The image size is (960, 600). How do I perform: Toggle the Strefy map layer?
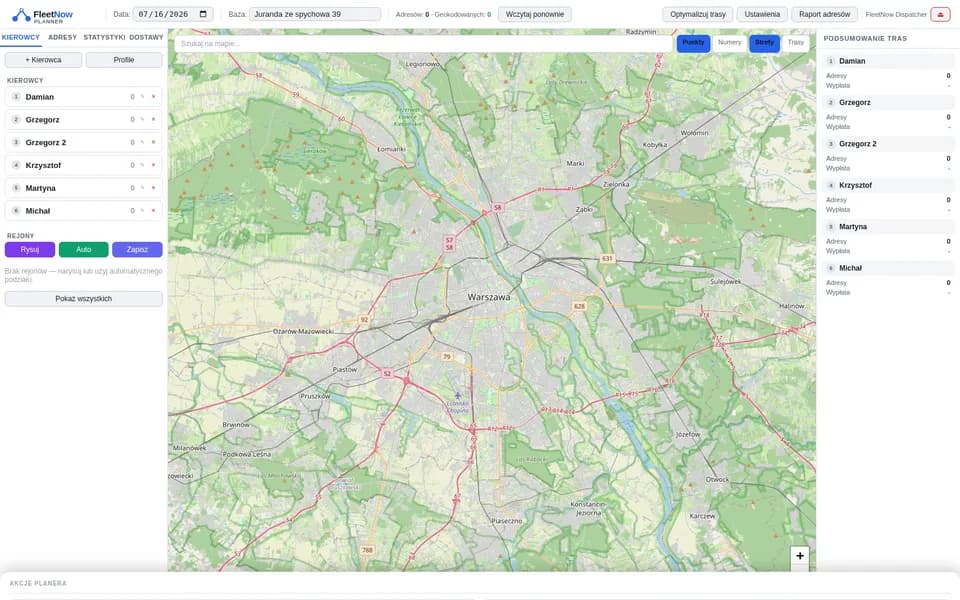764,43
